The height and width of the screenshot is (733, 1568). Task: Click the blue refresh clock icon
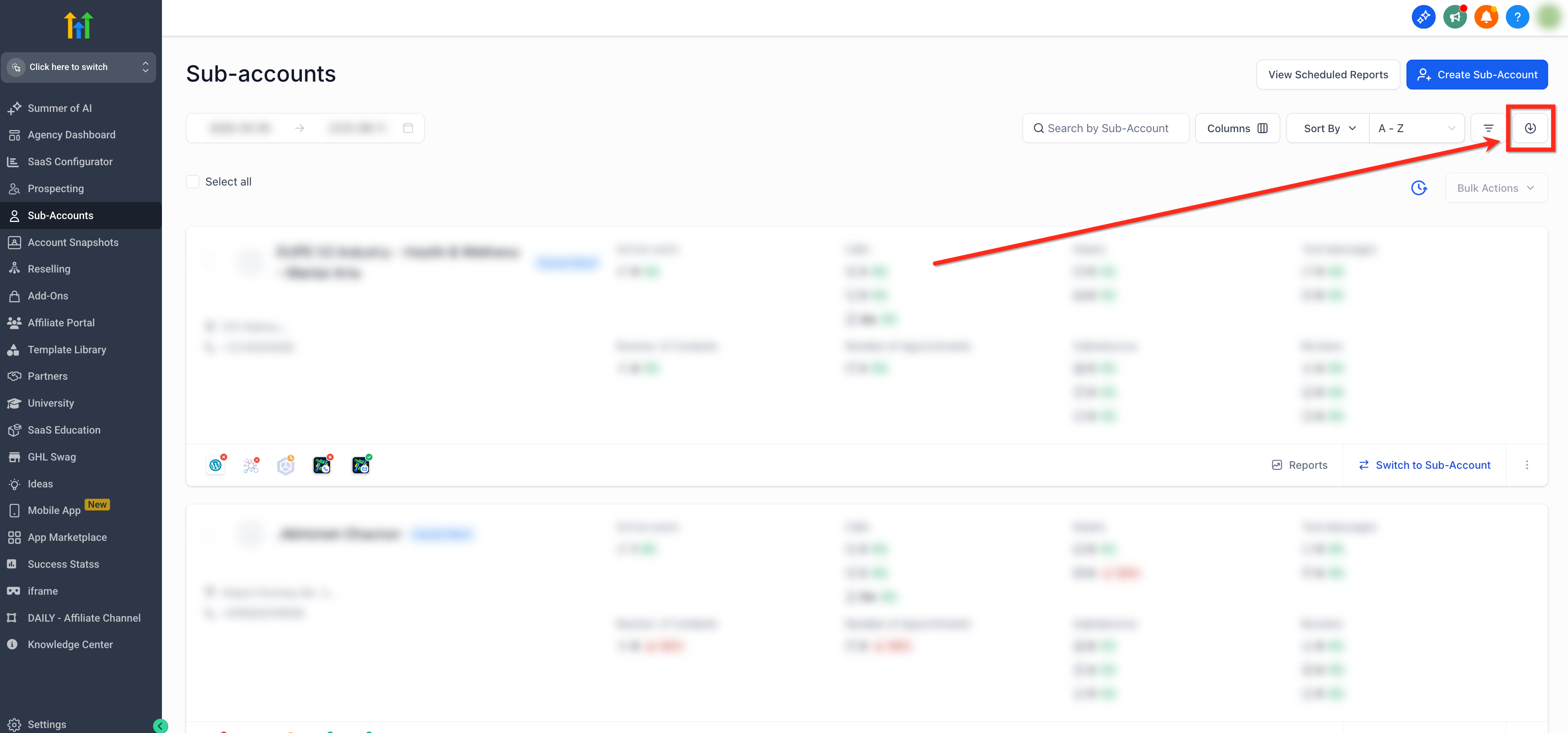tap(1419, 188)
